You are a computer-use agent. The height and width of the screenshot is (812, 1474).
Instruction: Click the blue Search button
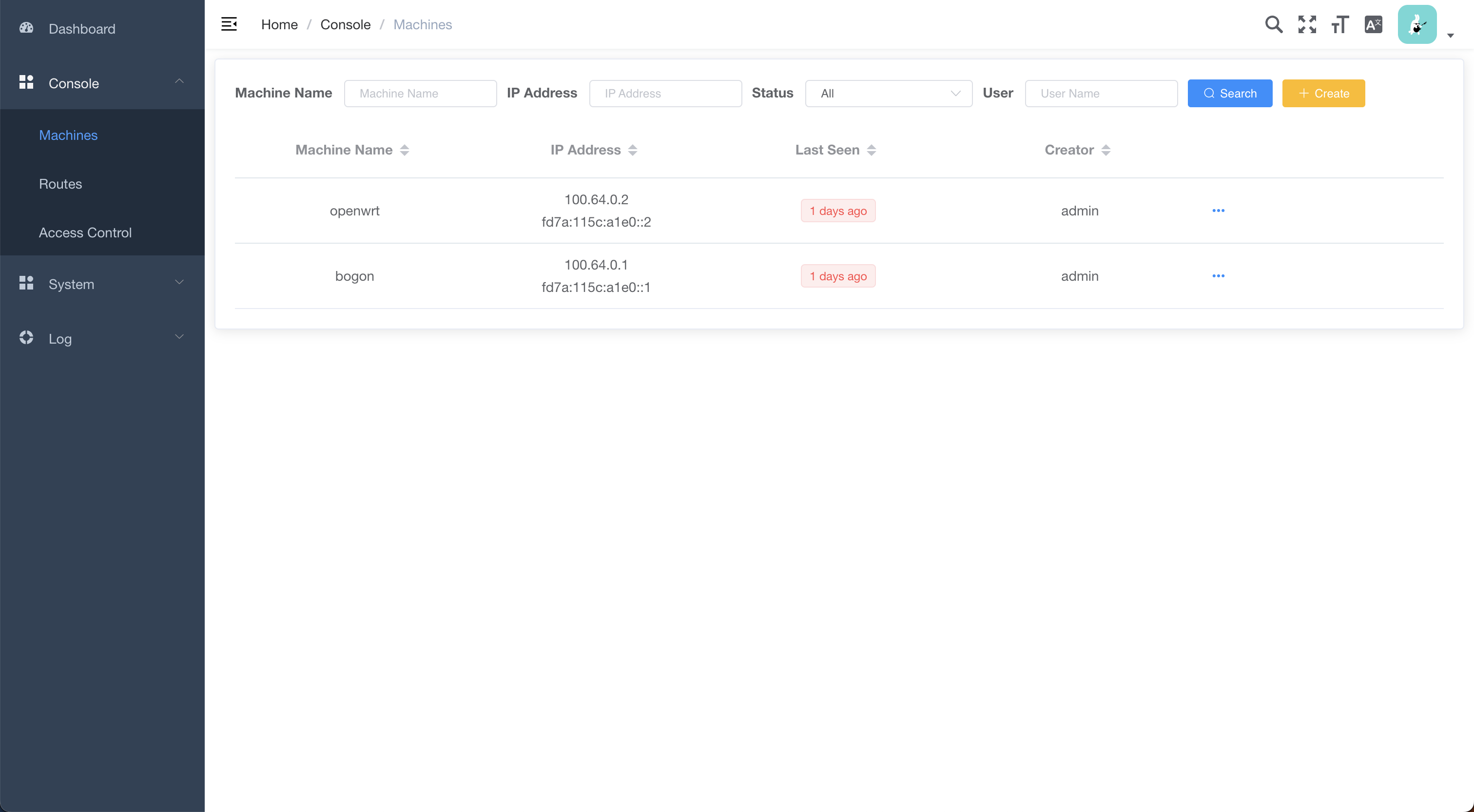[x=1230, y=93]
